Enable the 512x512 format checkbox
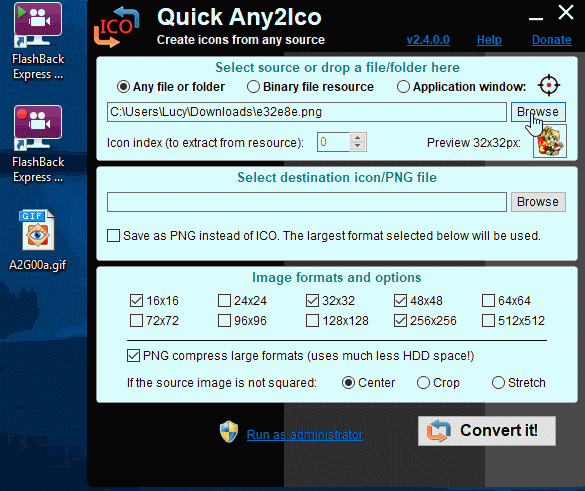The height and width of the screenshot is (491, 585). (x=488, y=320)
